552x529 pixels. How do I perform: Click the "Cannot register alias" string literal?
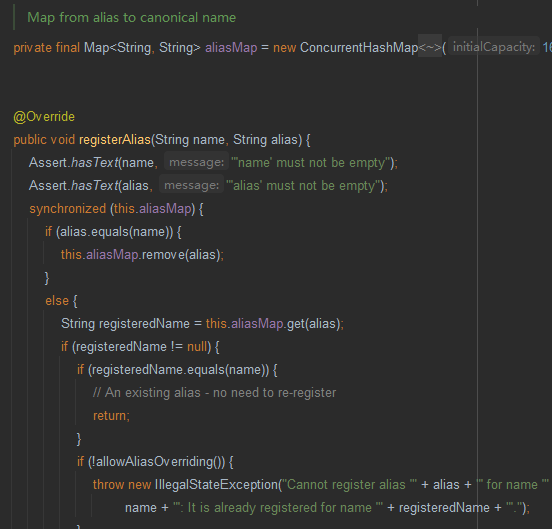pyautogui.click(x=349, y=485)
